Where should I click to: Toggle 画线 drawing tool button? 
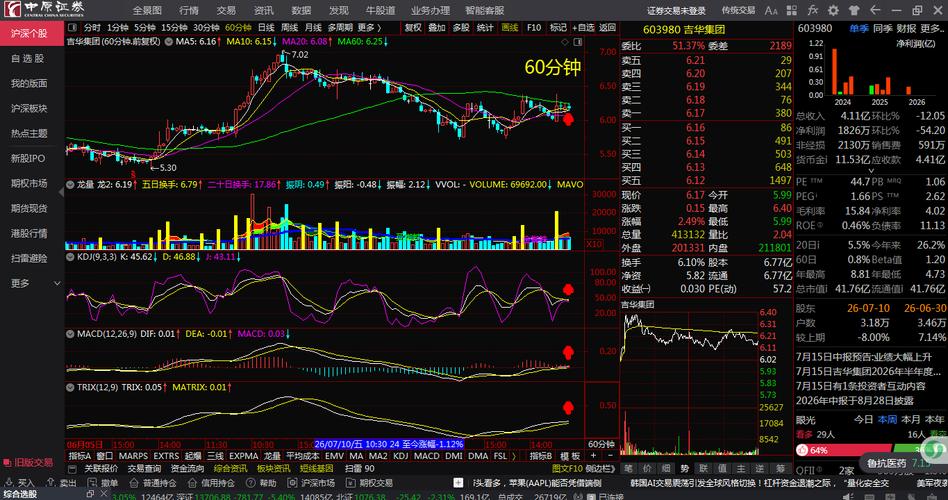510,27
